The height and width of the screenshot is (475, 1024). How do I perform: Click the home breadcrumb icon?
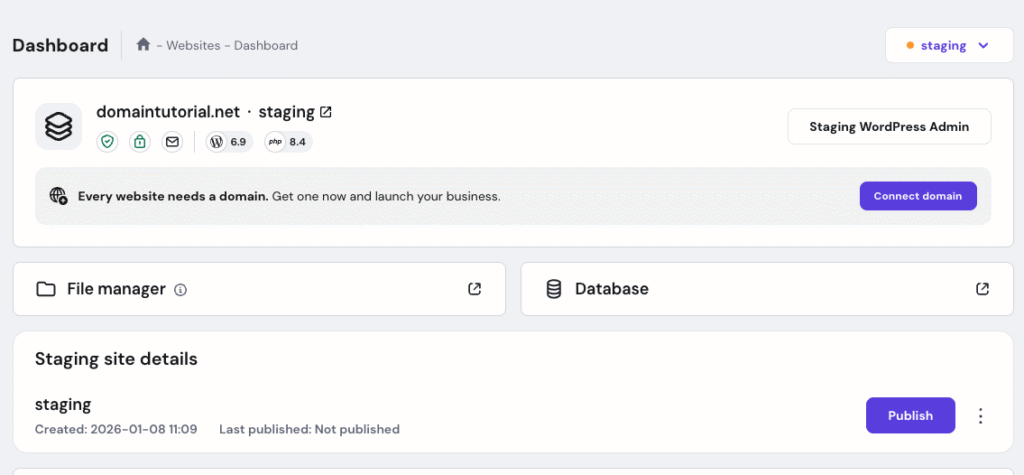(144, 45)
